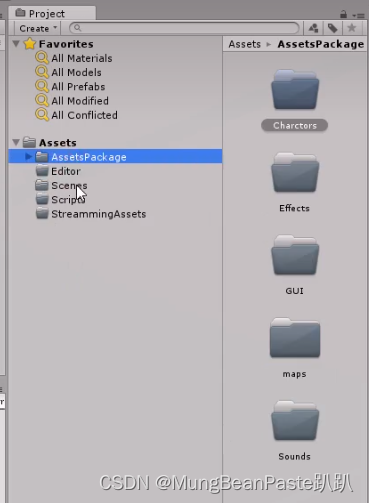Go to Assets in the breadcrumb
Image resolution: width=369 pixels, height=503 pixels.
(244, 44)
